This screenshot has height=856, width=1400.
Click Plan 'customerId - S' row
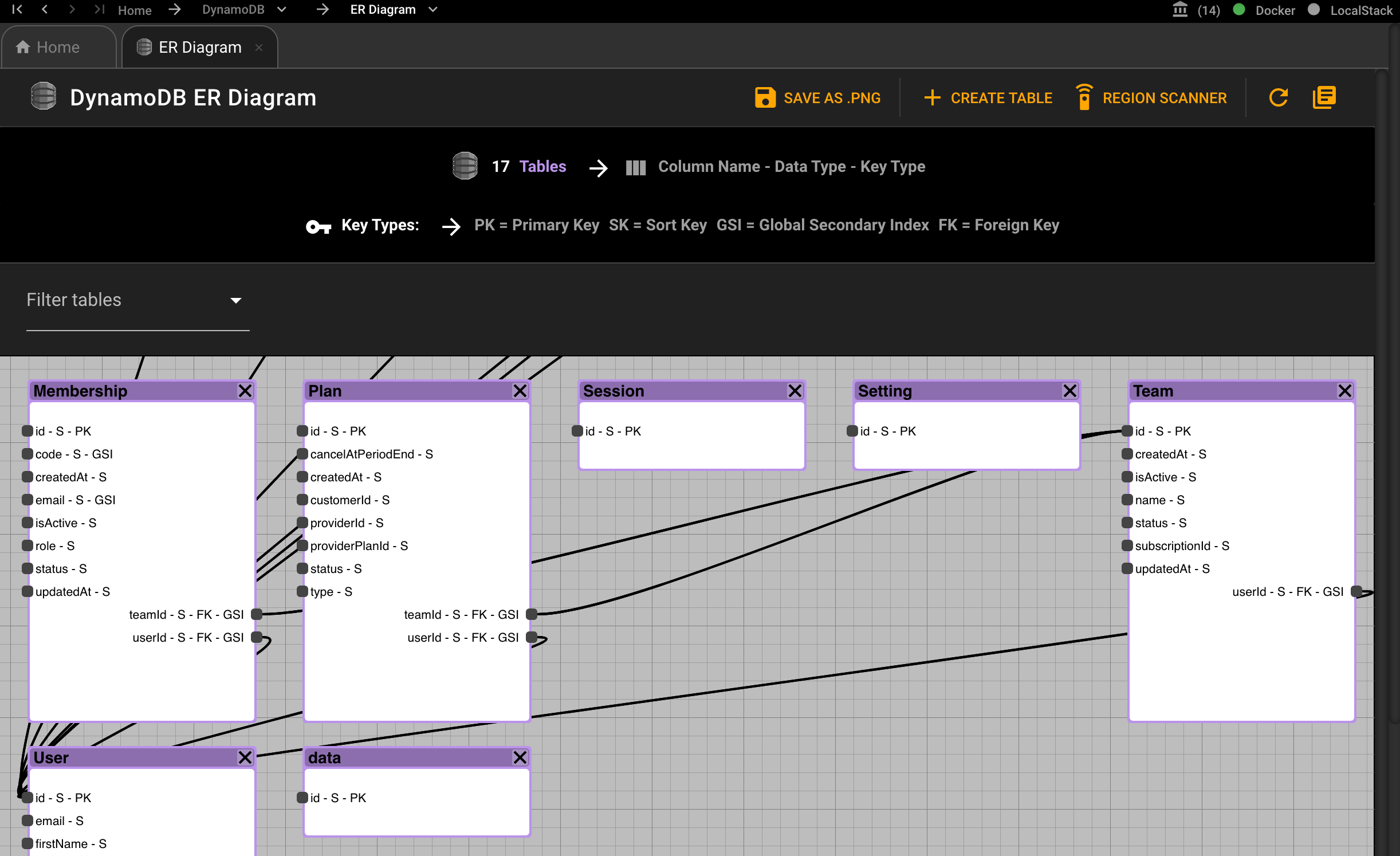349,500
